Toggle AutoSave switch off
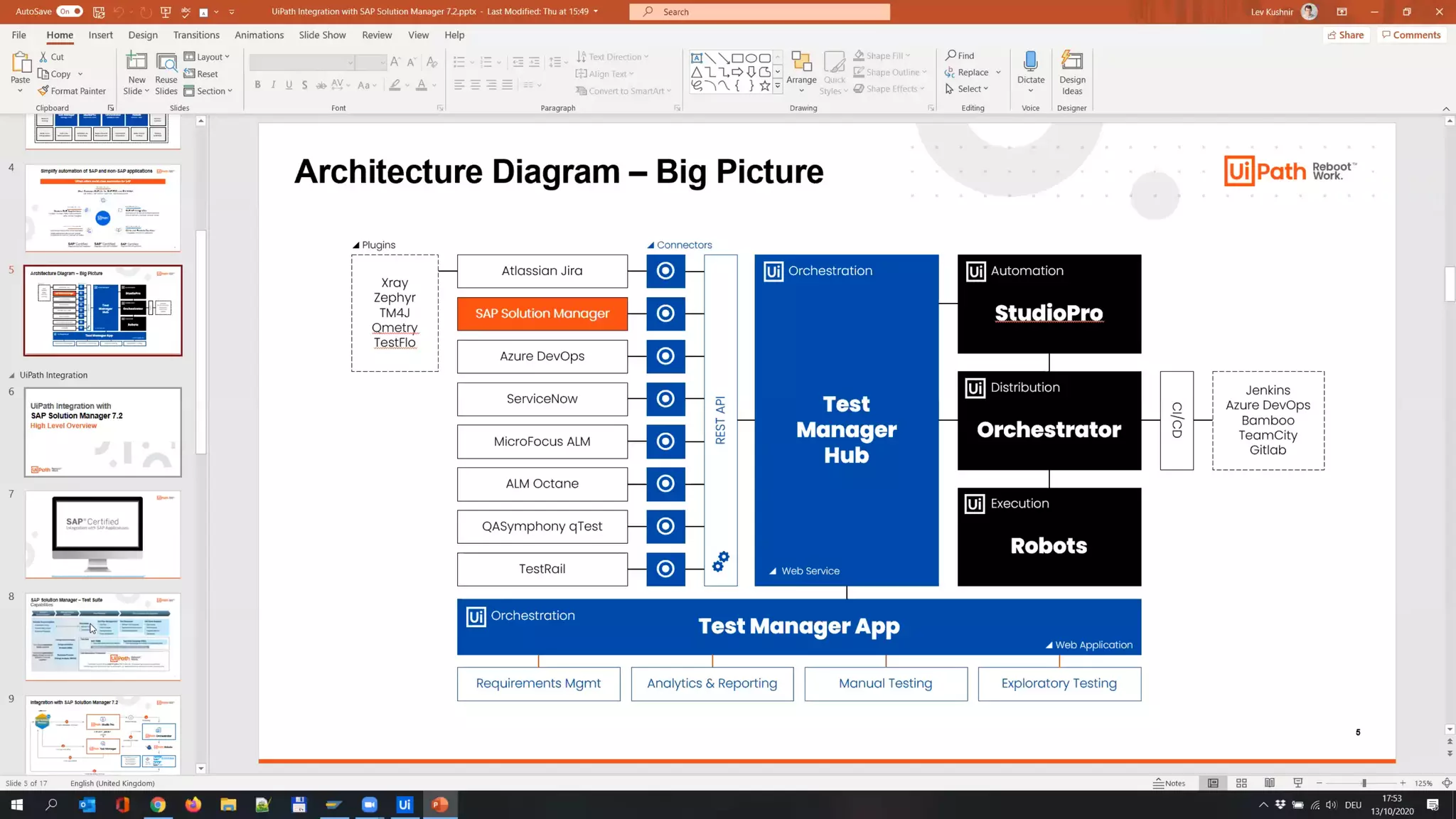Viewport: 1456px width, 819px height. point(69,11)
